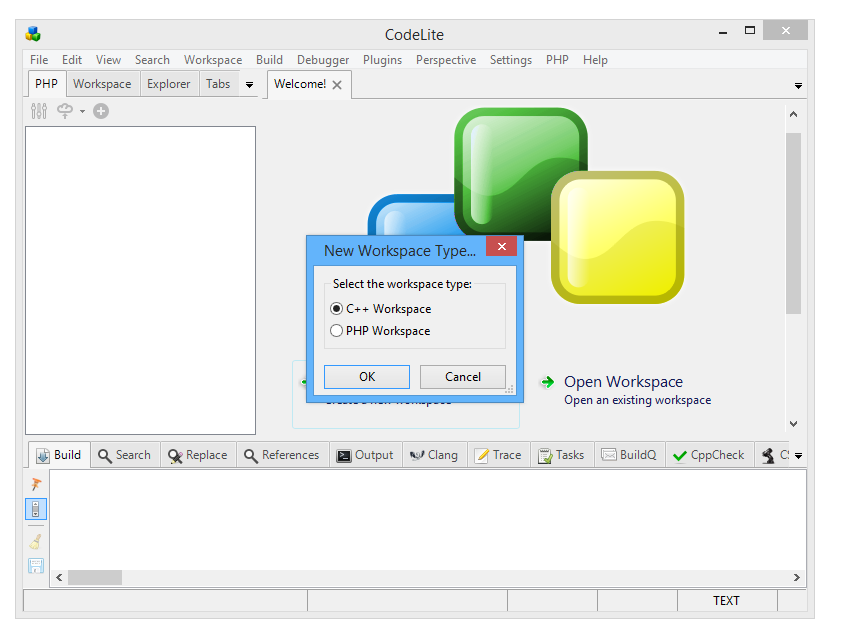Image resolution: width=843 pixels, height=636 pixels.
Task: Select the PHP Workspace radio button
Action: [x=337, y=331]
